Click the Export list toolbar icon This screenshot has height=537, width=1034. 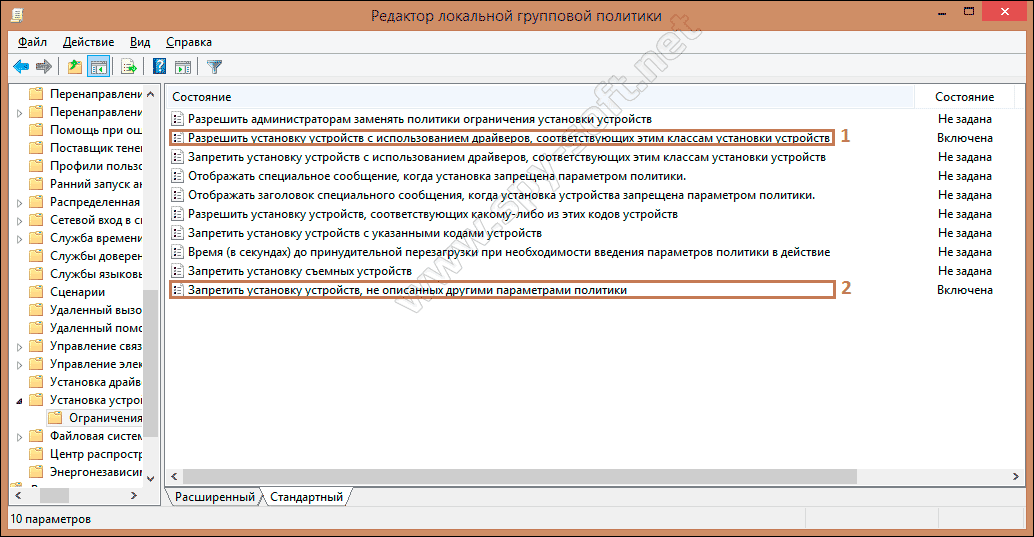(x=129, y=67)
